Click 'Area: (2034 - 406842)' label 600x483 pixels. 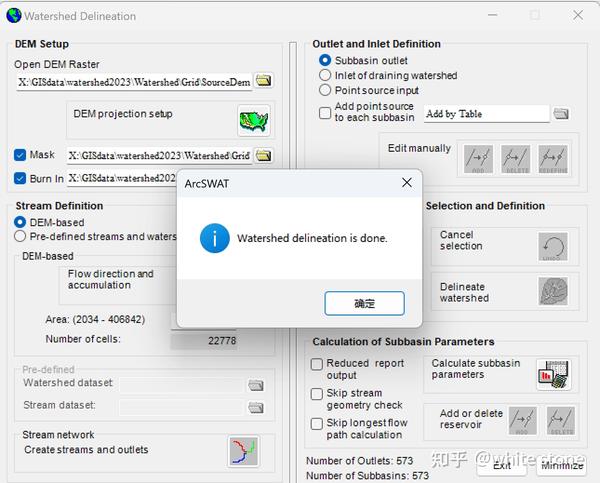coord(95,320)
